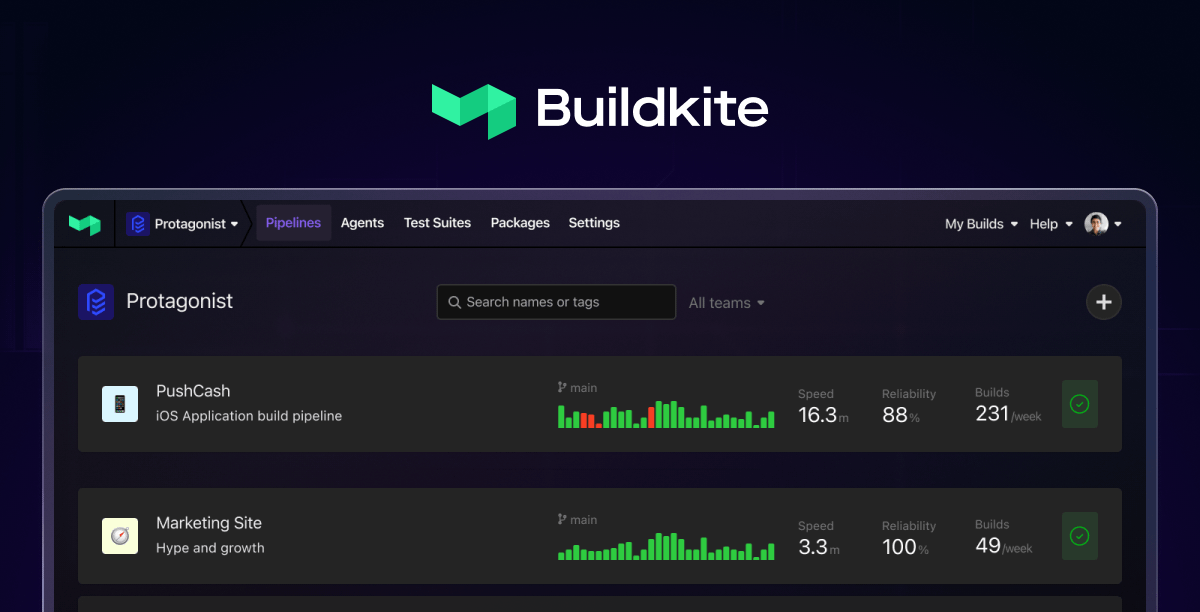Click the Marketing Site 49 builds per week

pyautogui.click(x=1004, y=546)
